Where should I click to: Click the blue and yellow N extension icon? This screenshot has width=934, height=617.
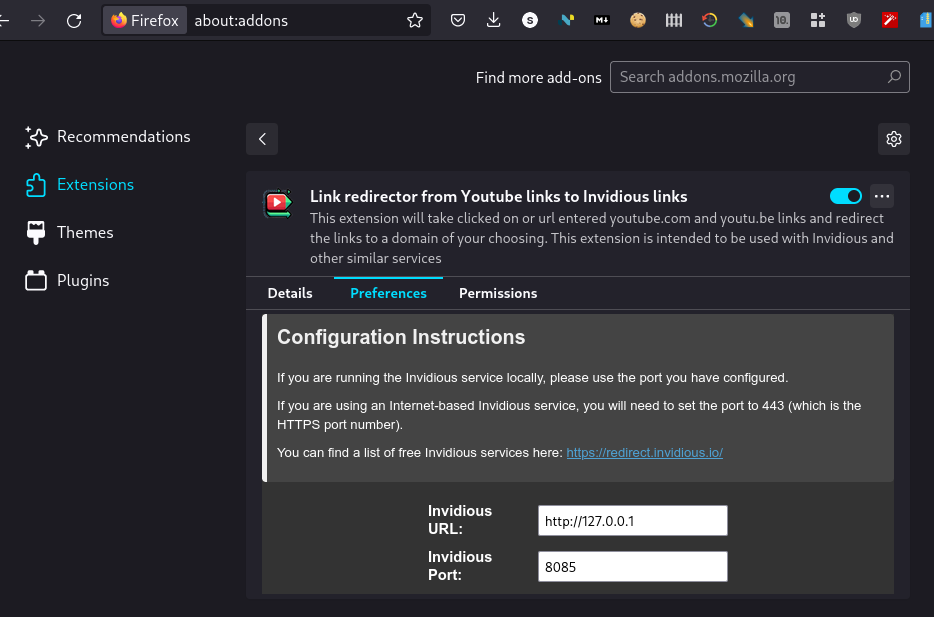(x=566, y=21)
